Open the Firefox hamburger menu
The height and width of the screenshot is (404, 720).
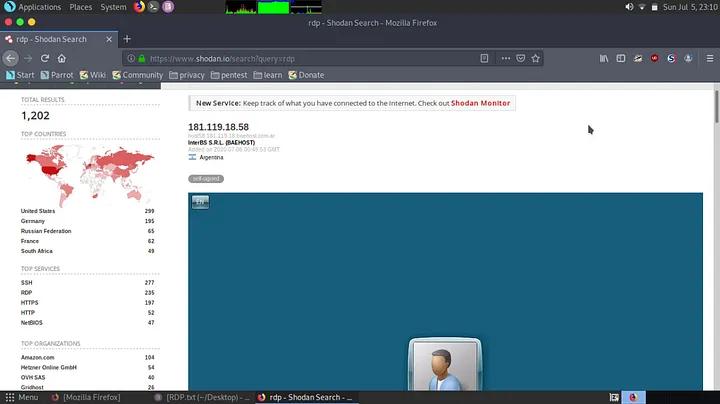(x=709, y=58)
